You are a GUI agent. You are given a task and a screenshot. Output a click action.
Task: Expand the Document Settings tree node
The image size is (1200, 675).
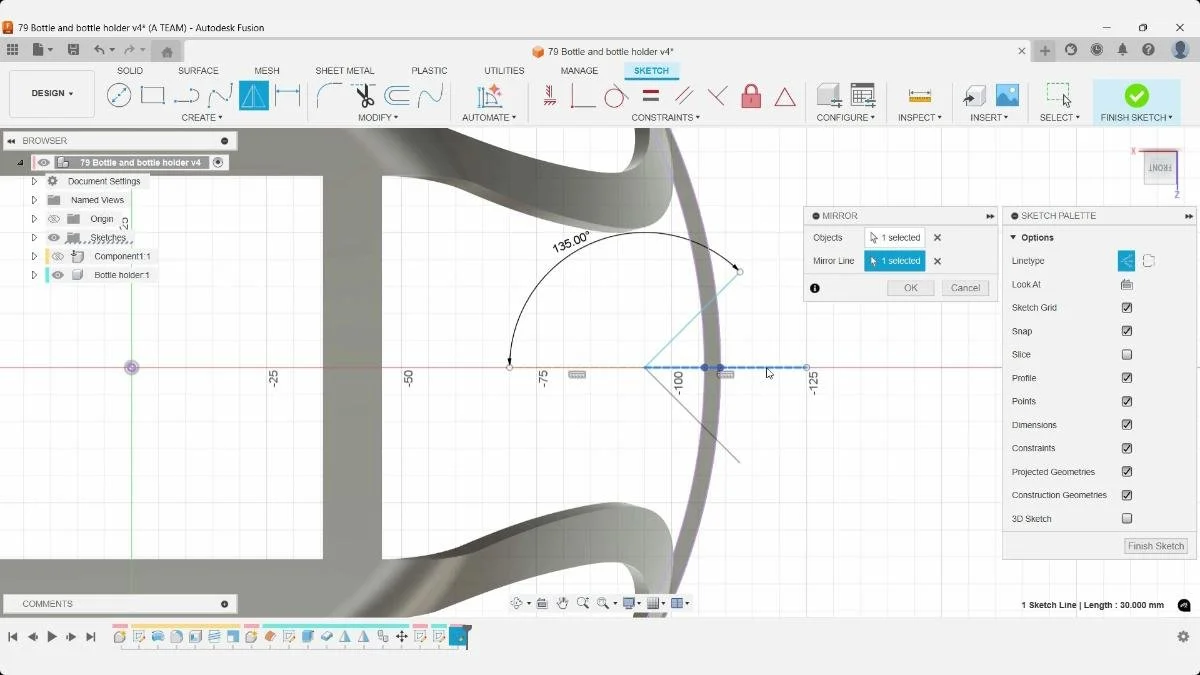click(34, 181)
